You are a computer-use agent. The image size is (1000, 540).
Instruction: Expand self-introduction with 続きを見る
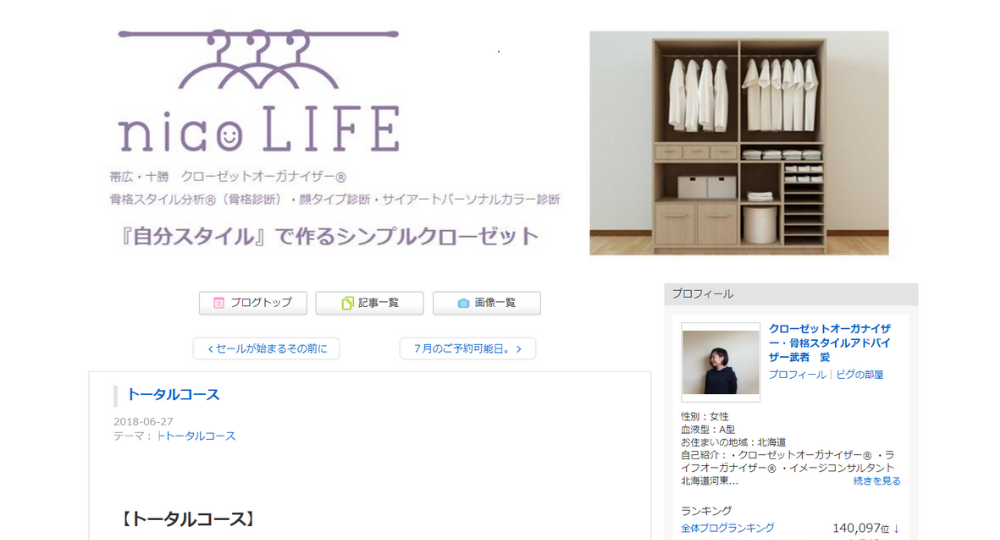pos(877,481)
